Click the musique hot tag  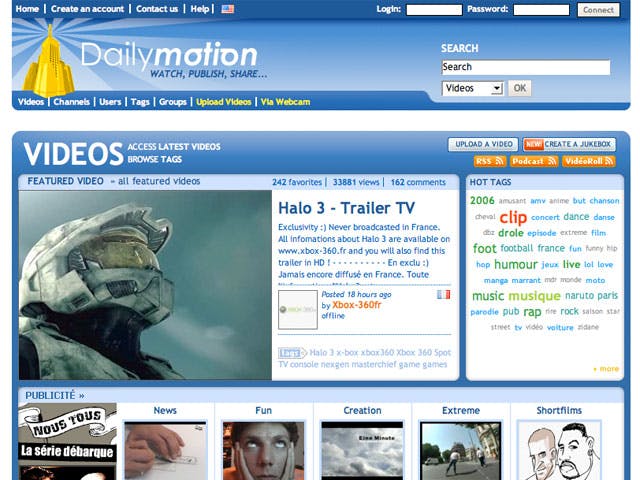(534, 296)
